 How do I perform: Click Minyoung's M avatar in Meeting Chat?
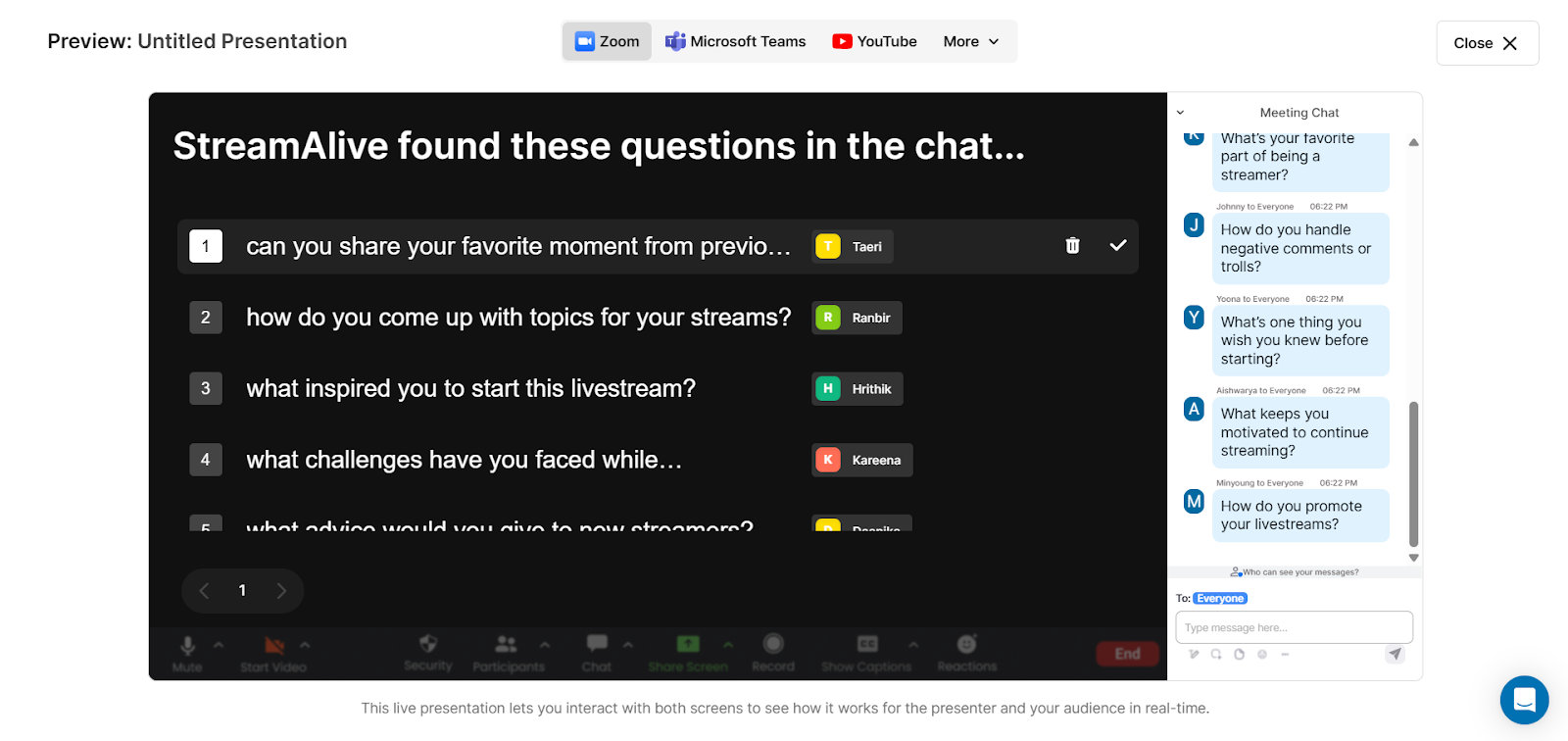click(x=1194, y=501)
